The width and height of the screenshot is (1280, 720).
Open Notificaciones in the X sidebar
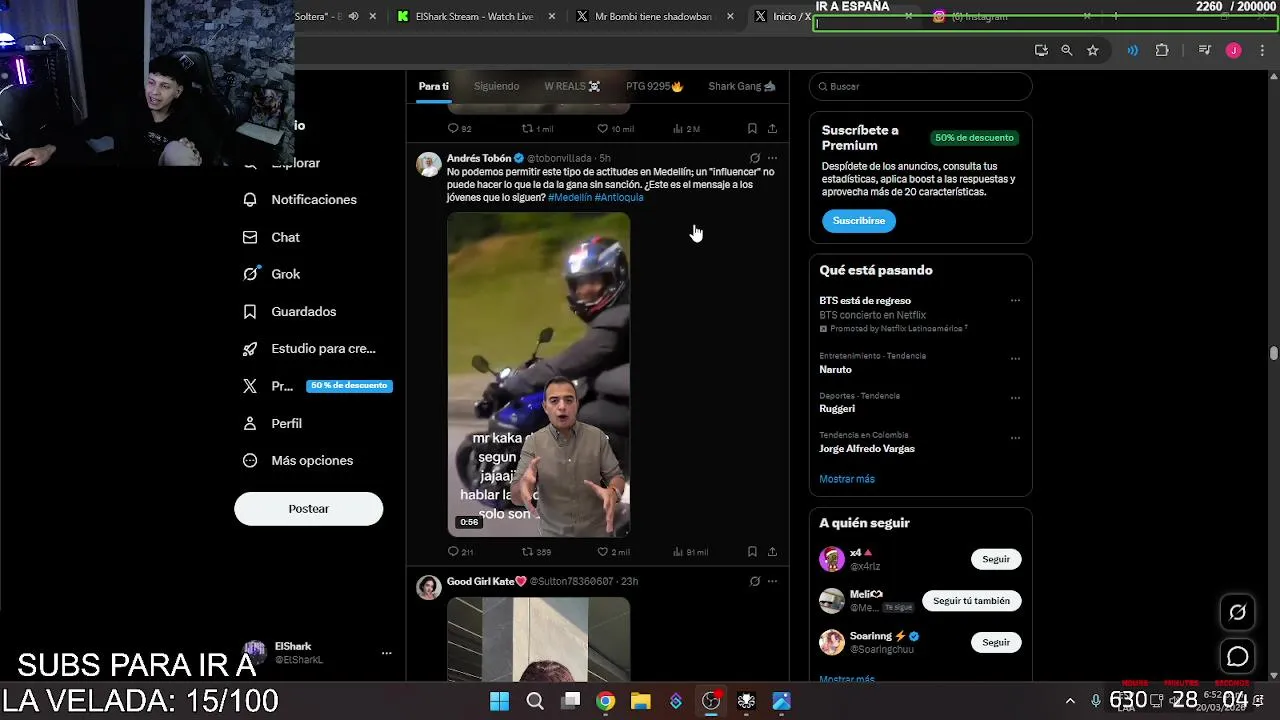point(300,200)
